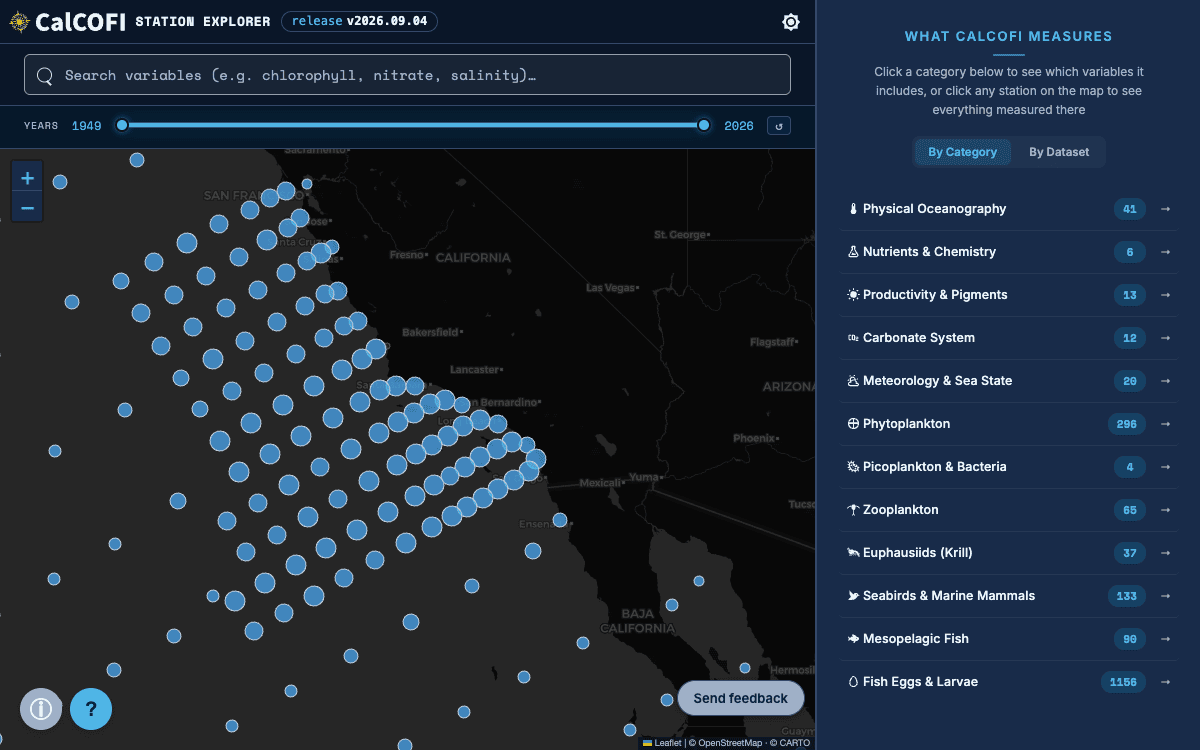Expand Nutrients & Chemistry with its arrow
Viewport: 1200px width, 750px height.
coord(1165,252)
